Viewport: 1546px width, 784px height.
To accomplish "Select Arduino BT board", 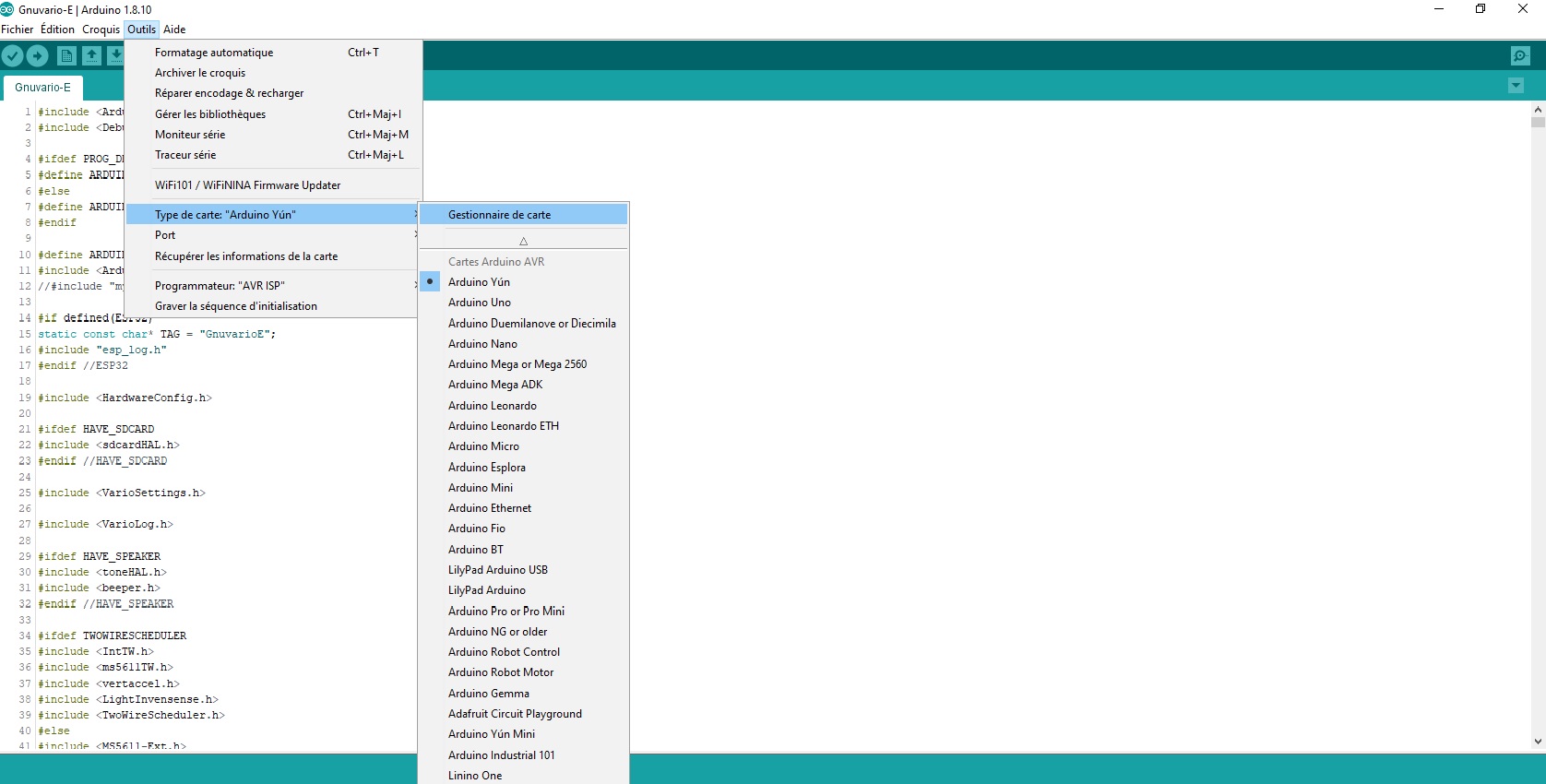I will pos(523,550).
